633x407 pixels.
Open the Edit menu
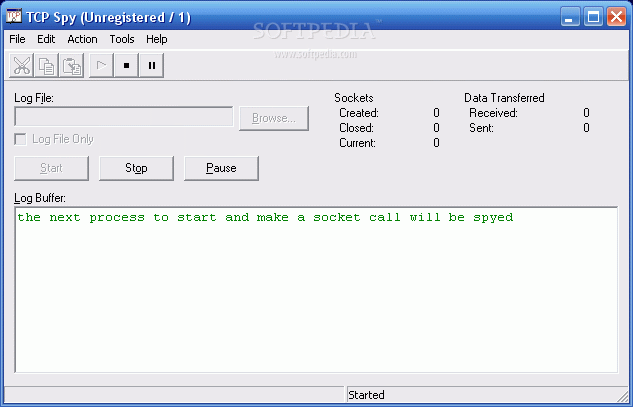click(x=46, y=39)
